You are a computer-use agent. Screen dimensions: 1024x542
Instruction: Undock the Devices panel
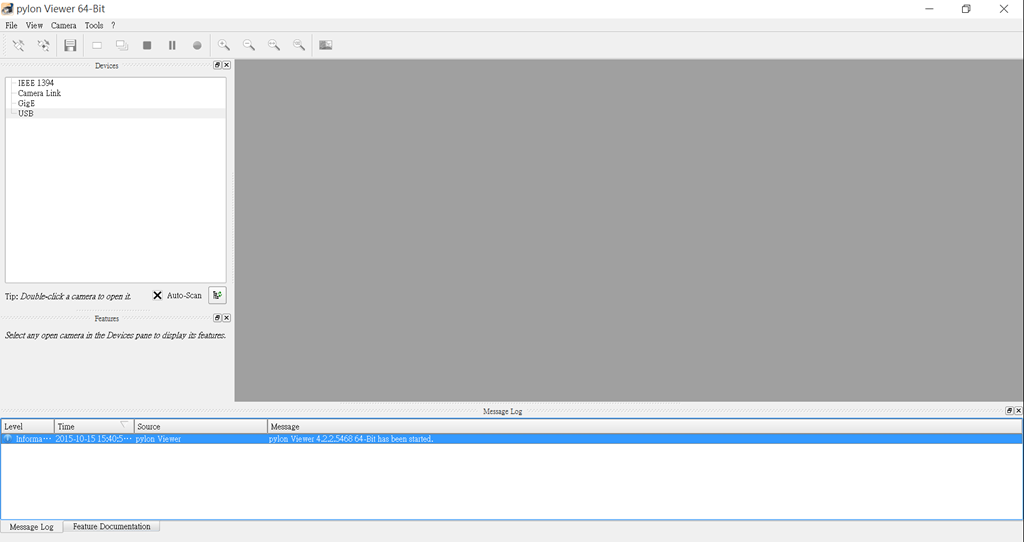click(217, 65)
